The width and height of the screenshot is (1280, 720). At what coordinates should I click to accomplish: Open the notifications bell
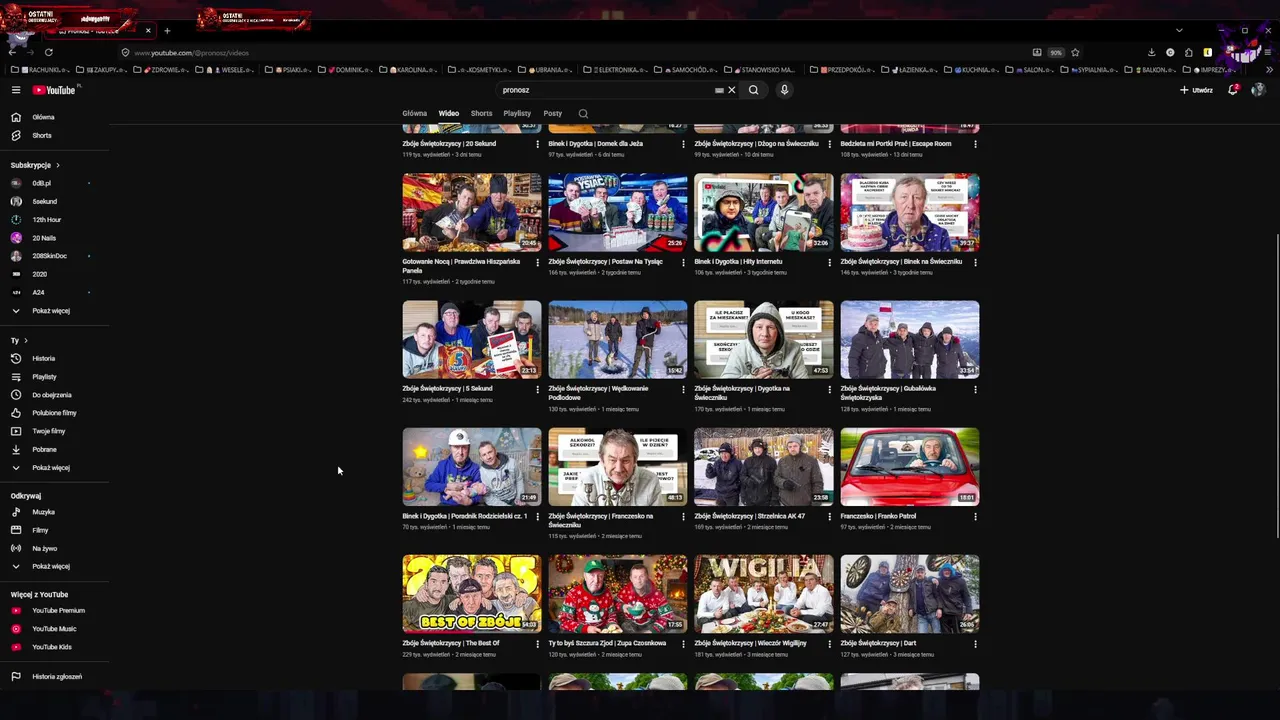click(x=1233, y=90)
